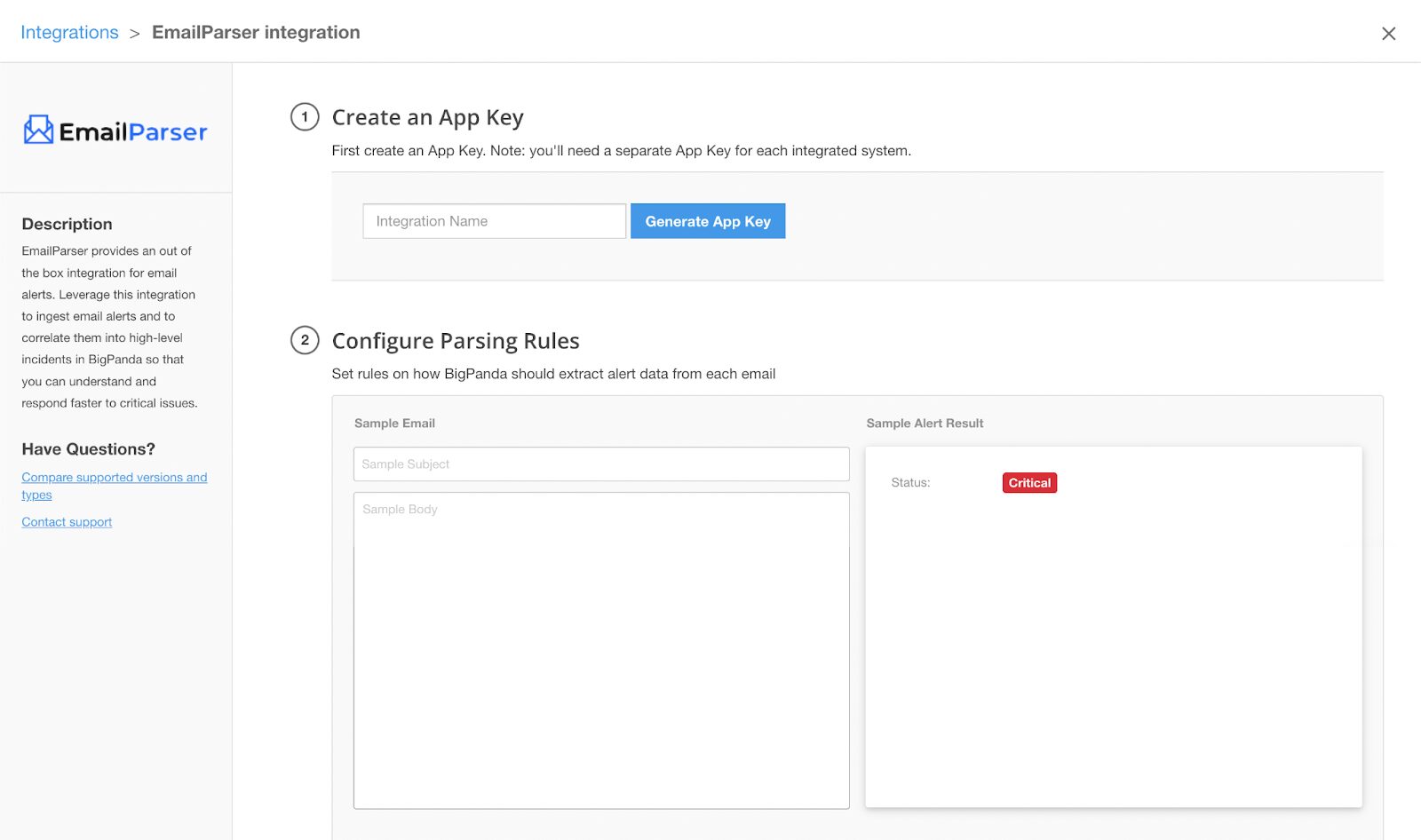Screen dimensions: 1421x840
Task: Close the EmailParser integration dialog
Action: tap(1389, 34)
